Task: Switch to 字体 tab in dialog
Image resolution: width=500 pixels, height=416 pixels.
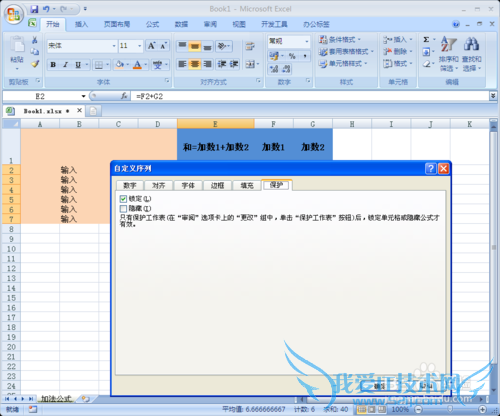Action: 188,186
